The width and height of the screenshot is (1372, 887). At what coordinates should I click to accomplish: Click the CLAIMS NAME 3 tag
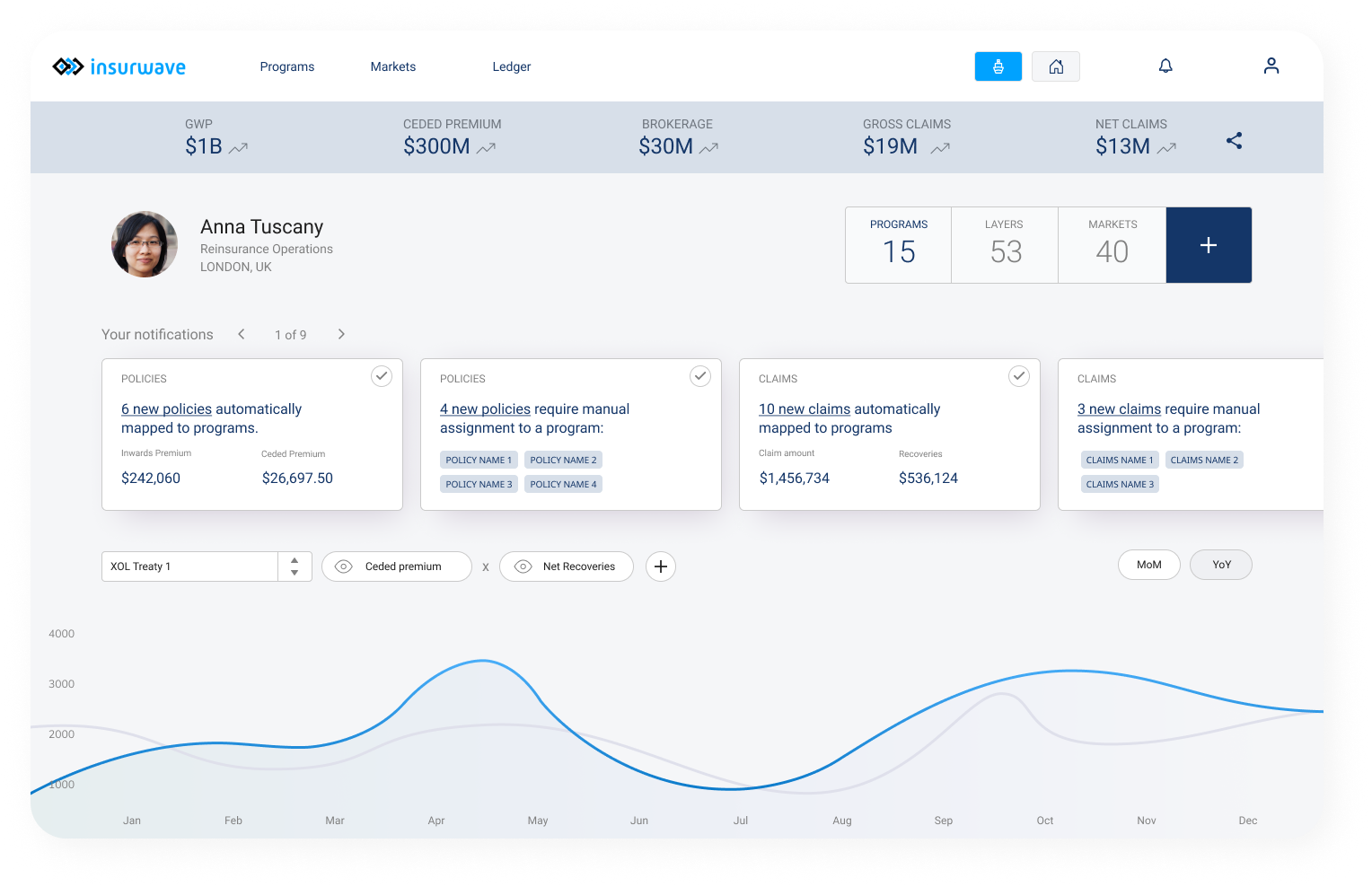point(1120,484)
